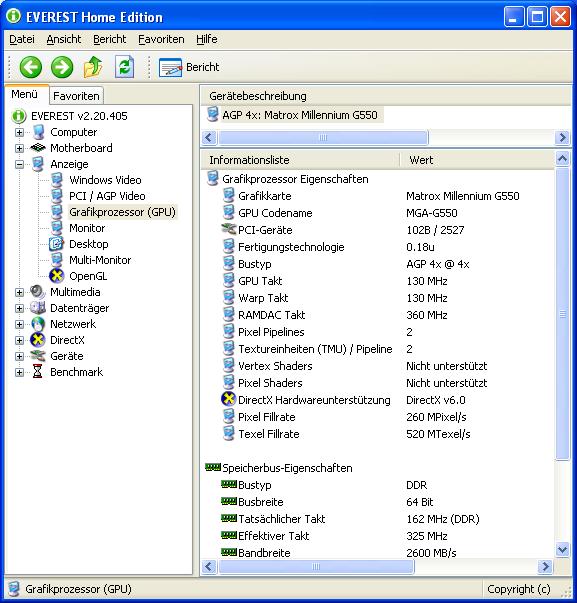Screen dimensions: 577x603
Task: Select Grafikprozessor (GPU) tree entry
Action: [x=122, y=212]
